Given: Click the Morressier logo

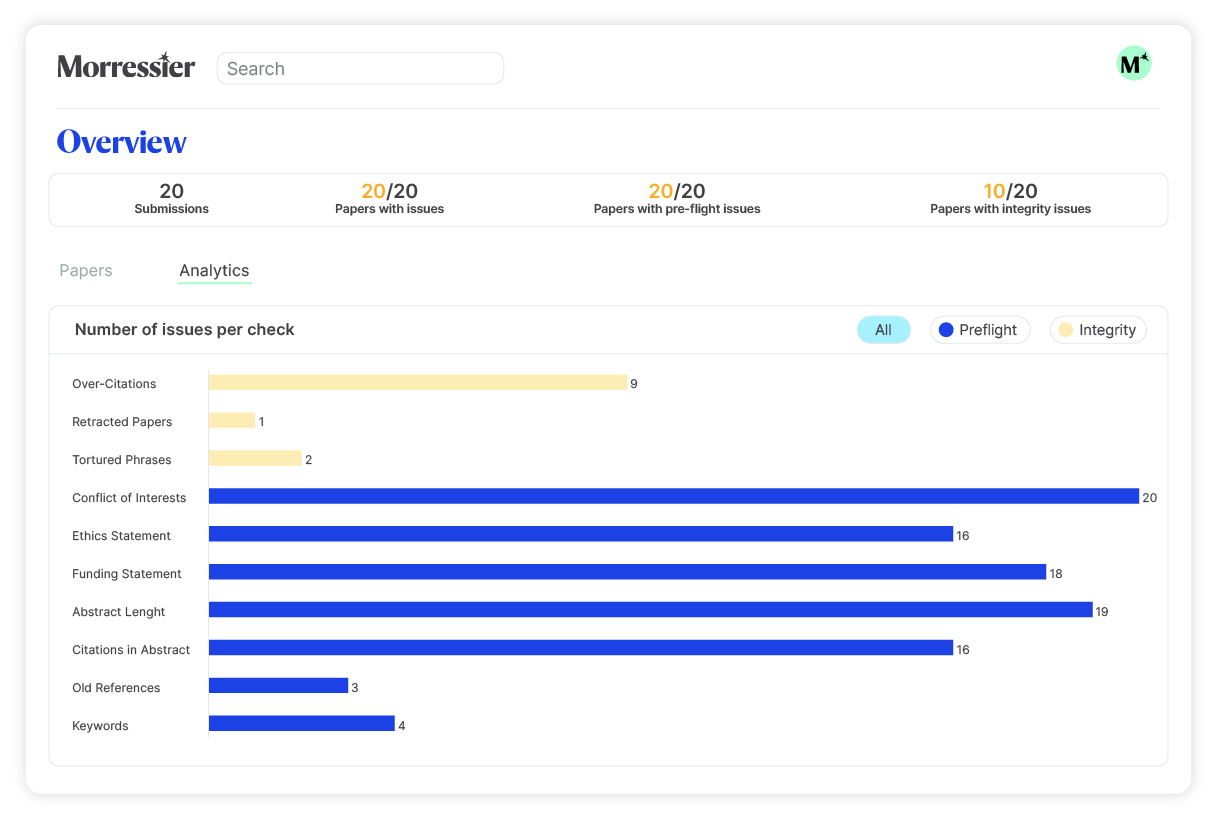Looking at the screenshot, I should click(126, 66).
